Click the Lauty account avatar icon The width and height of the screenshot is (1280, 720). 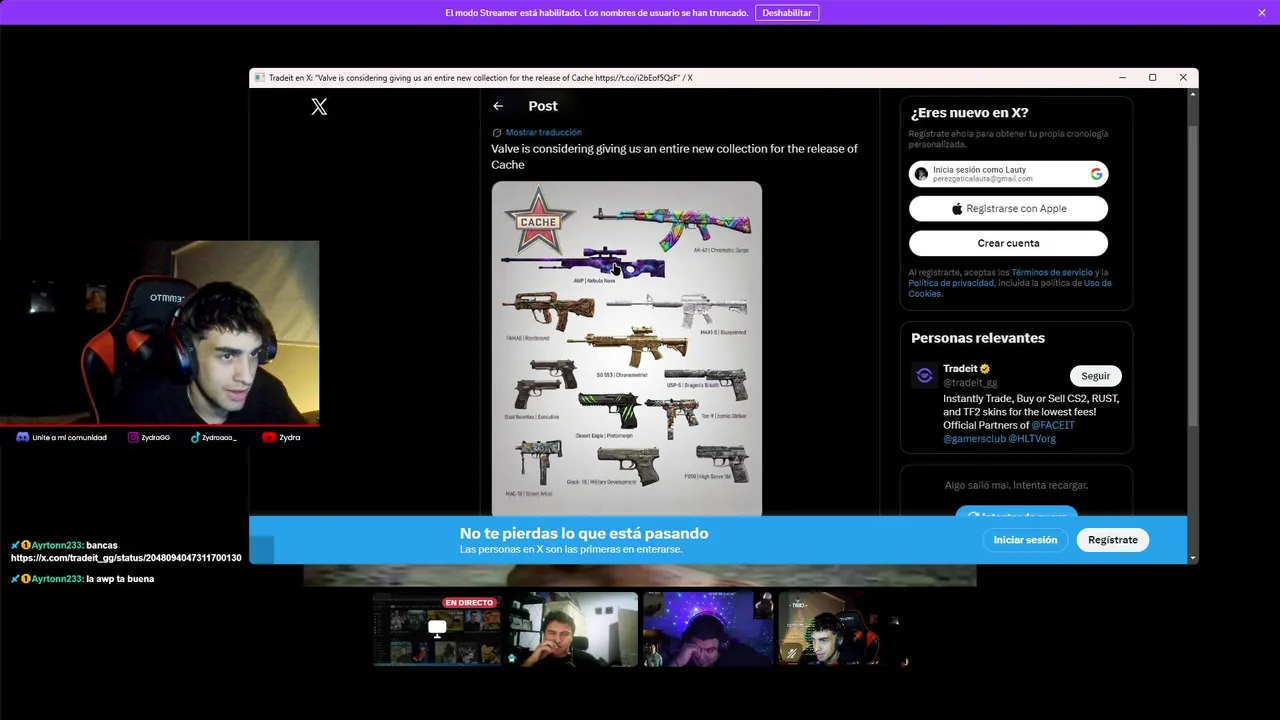[x=921, y=174]
